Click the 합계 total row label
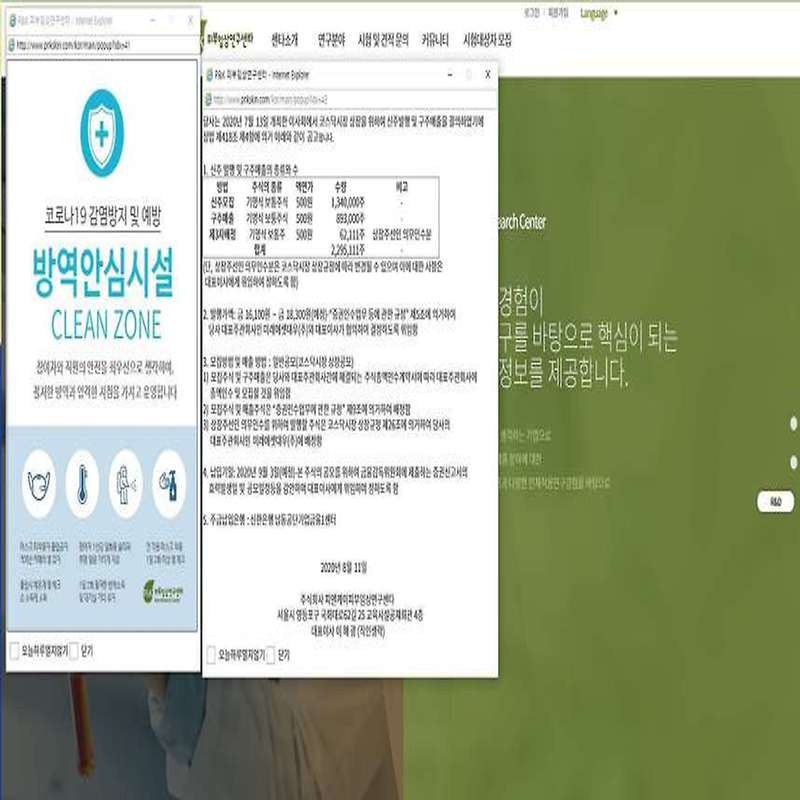Image resolution: width=800 pixels, height=800 pixels. pos(260,249)
